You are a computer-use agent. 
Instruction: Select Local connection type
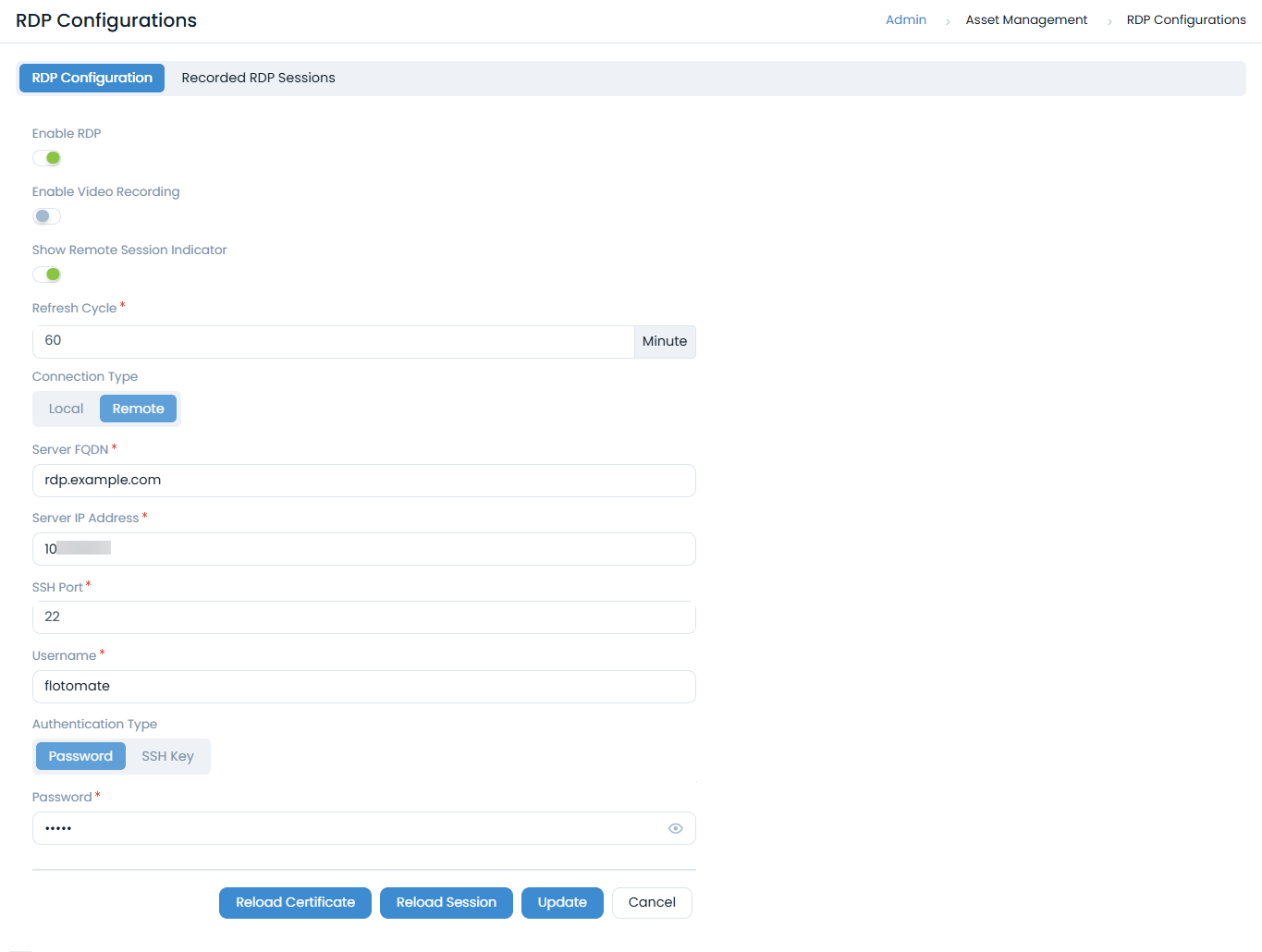[x=66, y=409]
